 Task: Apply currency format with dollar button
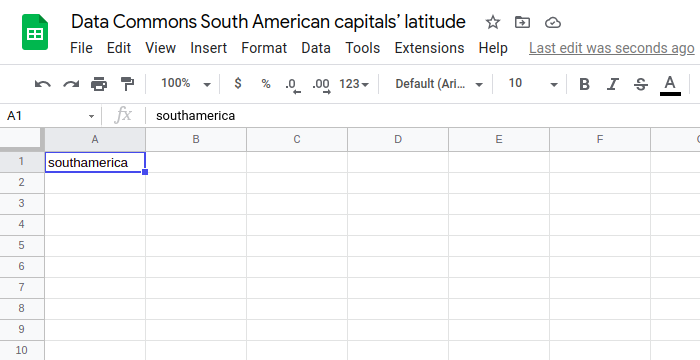(238, 84)
